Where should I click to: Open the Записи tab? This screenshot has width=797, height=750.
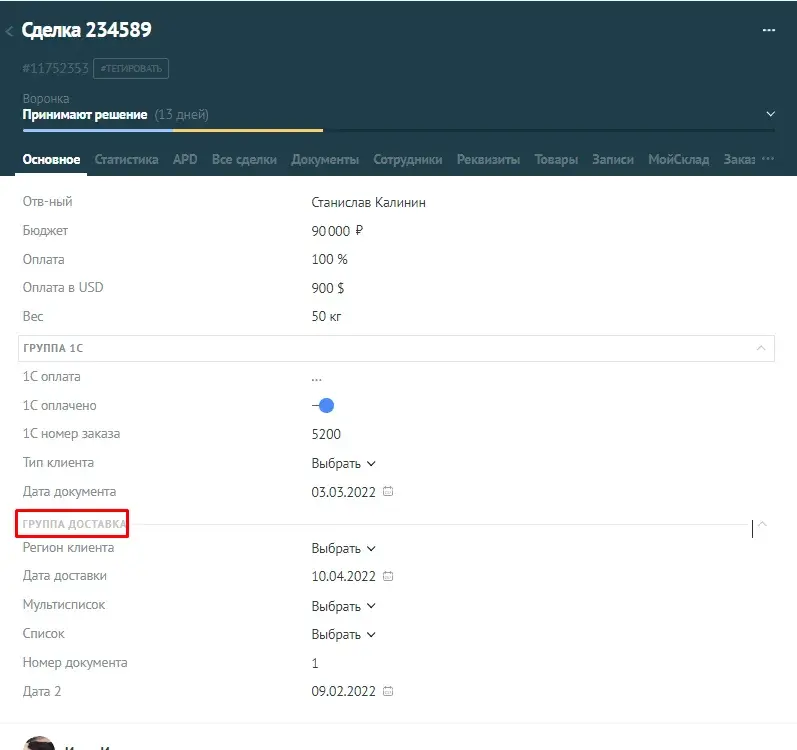pos(613,160)
